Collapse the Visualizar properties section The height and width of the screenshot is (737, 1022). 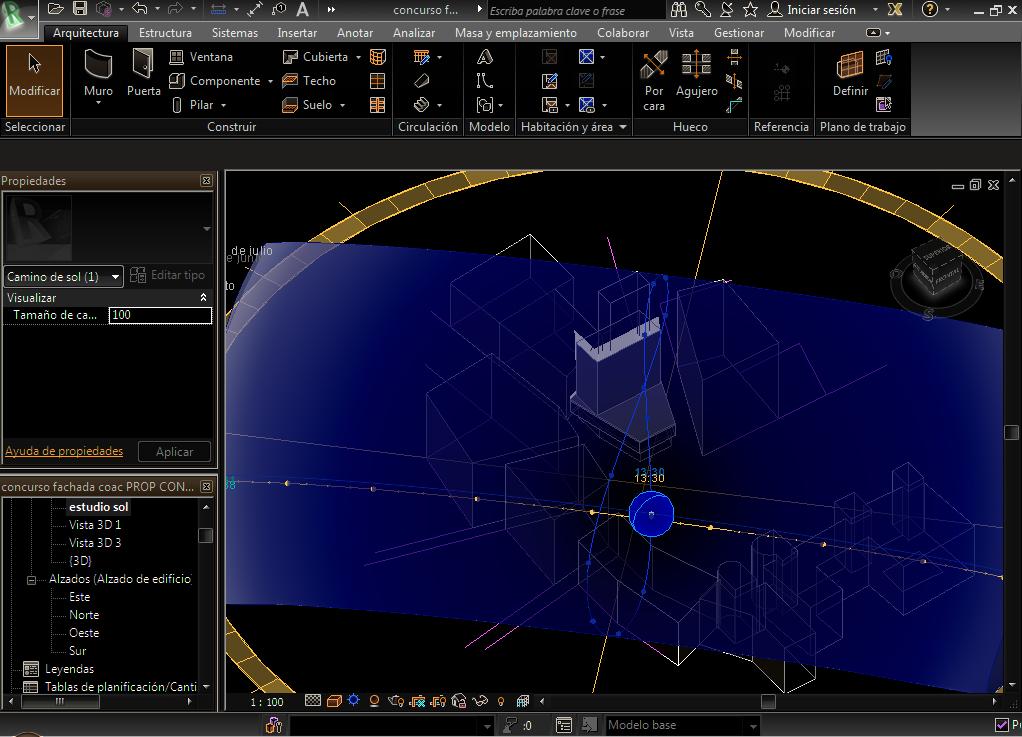coord(204,298)
